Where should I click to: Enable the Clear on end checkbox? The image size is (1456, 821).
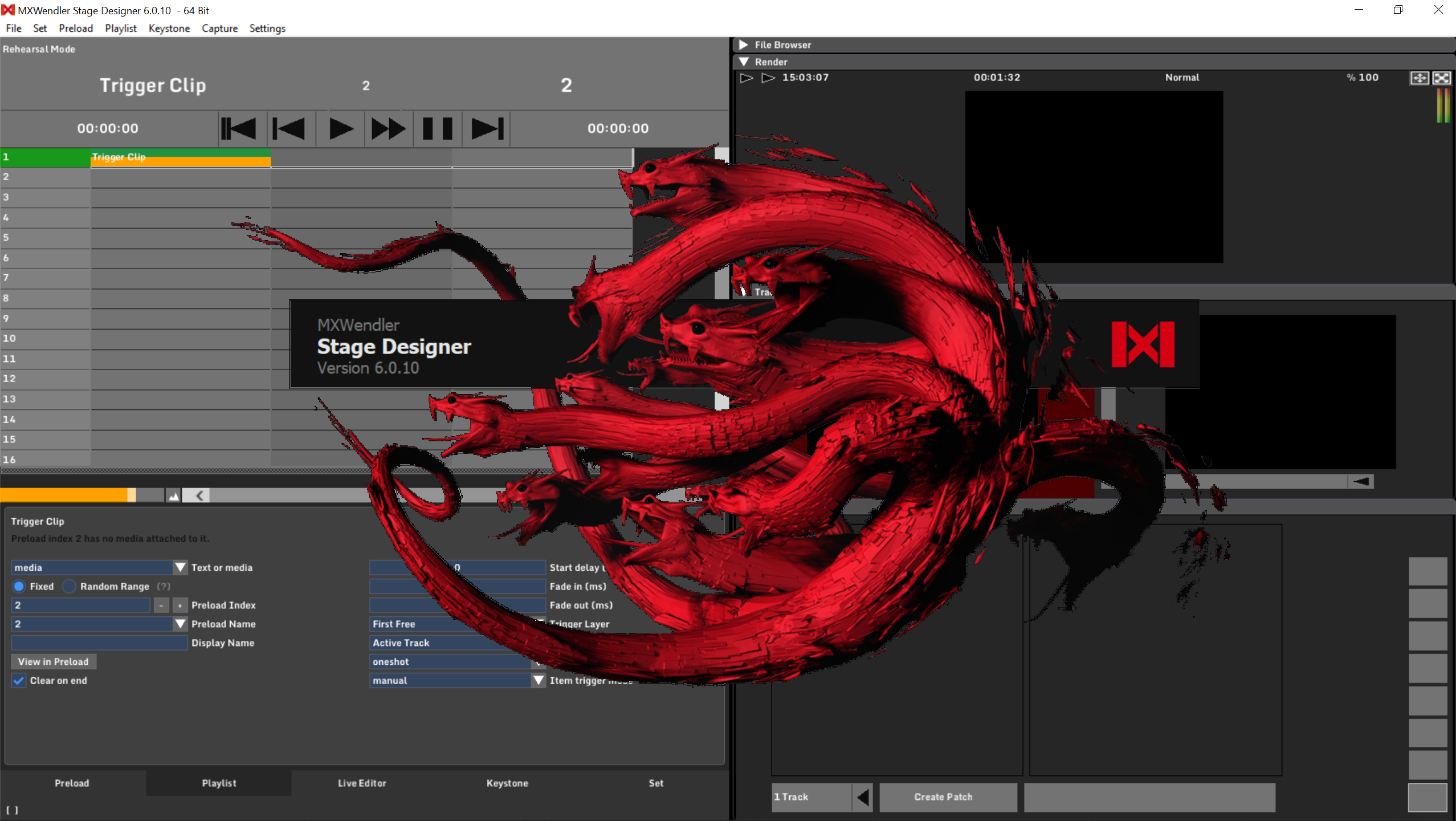click(x=18, y=680)
